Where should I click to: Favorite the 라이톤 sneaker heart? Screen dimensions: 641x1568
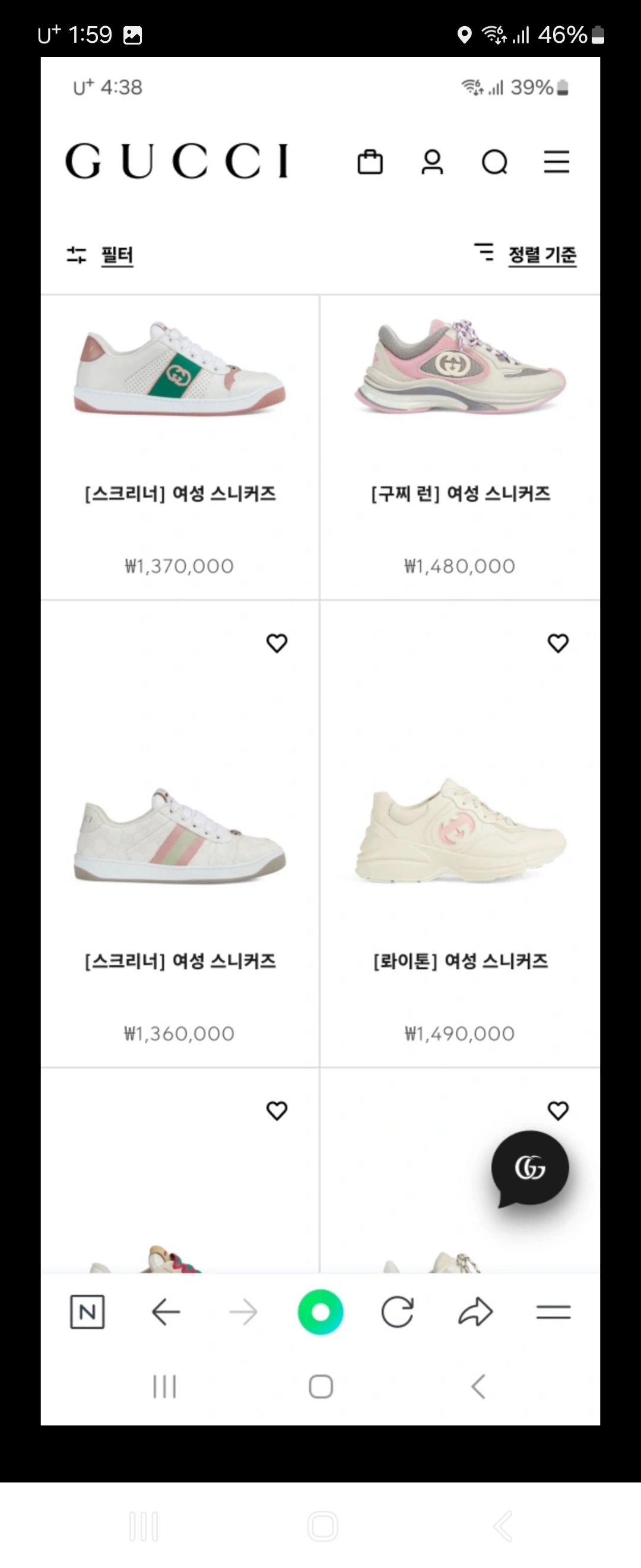tap(558, 643)
